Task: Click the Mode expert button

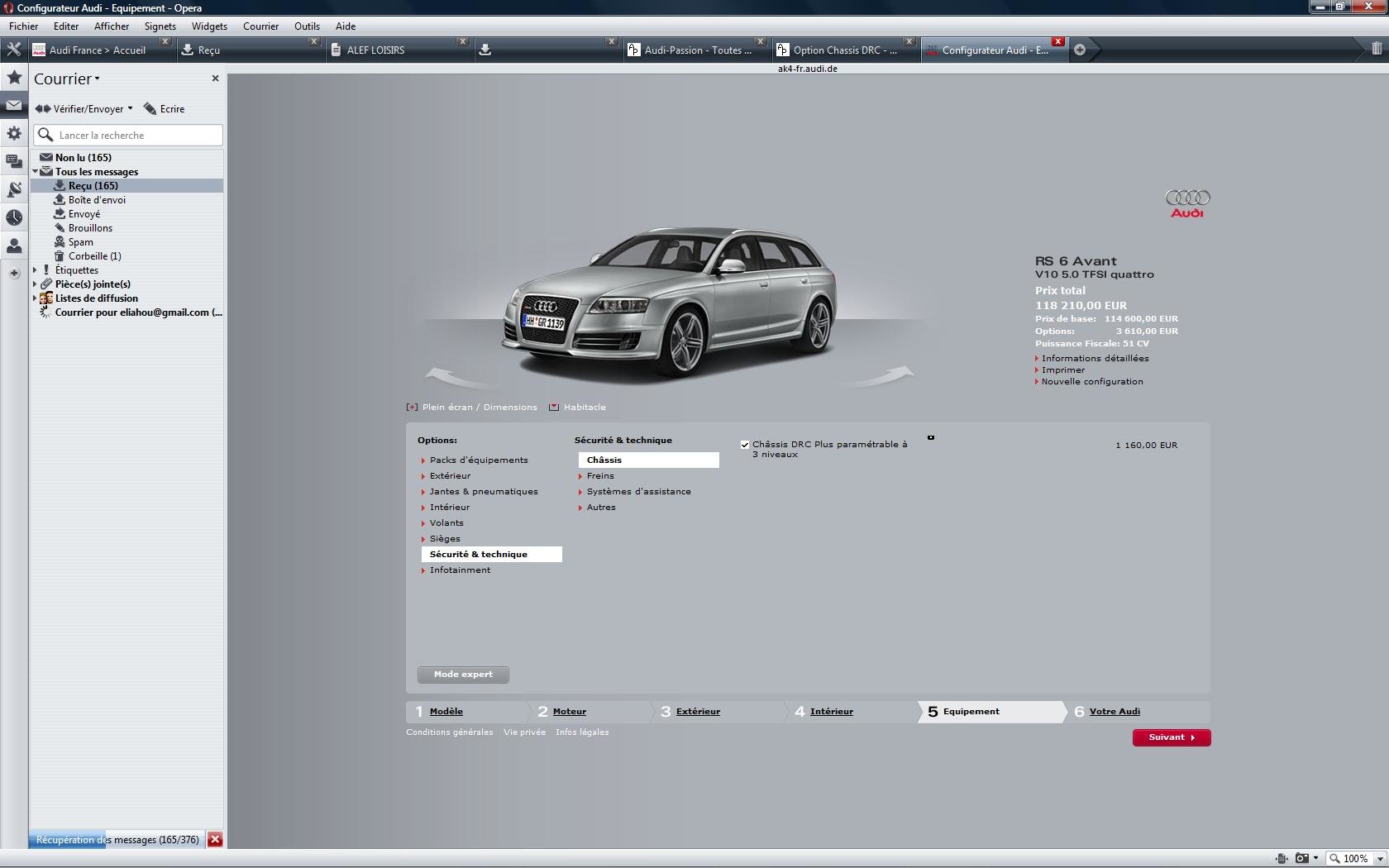Action: tap(463, 675)
